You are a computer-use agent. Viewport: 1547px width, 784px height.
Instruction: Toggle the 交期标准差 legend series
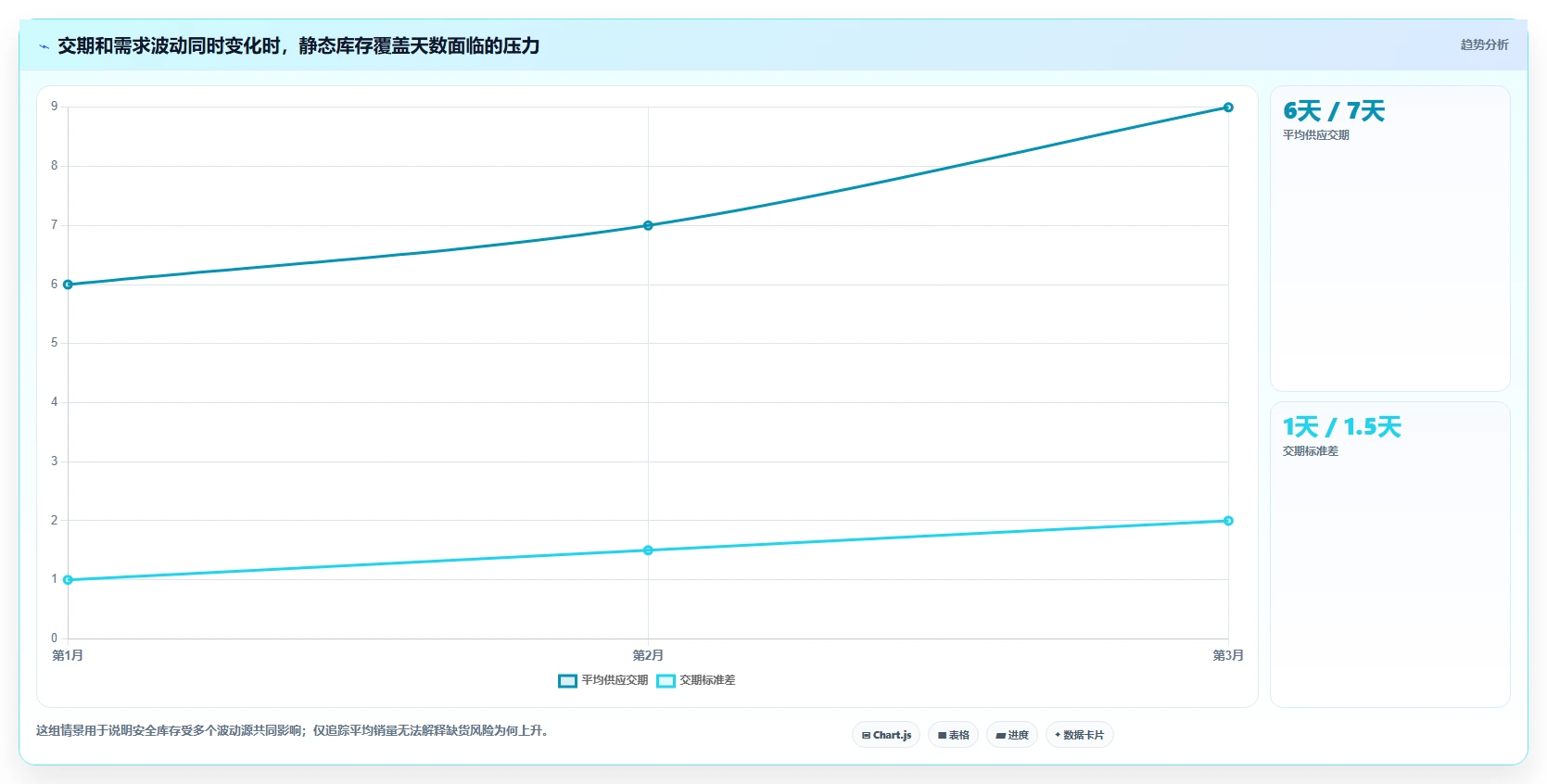696,680
